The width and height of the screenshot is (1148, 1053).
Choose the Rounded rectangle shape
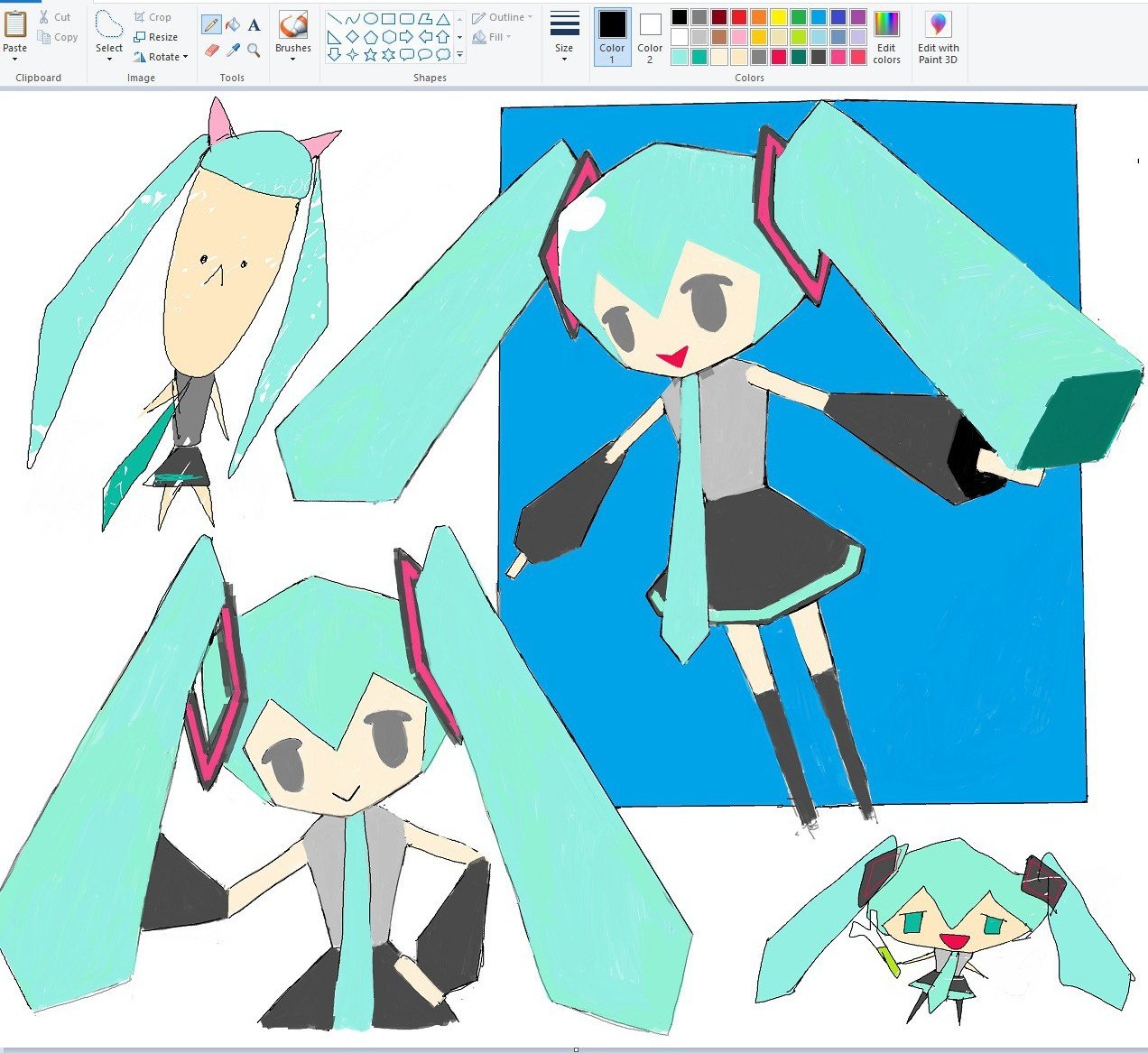[x=406, y=18]
